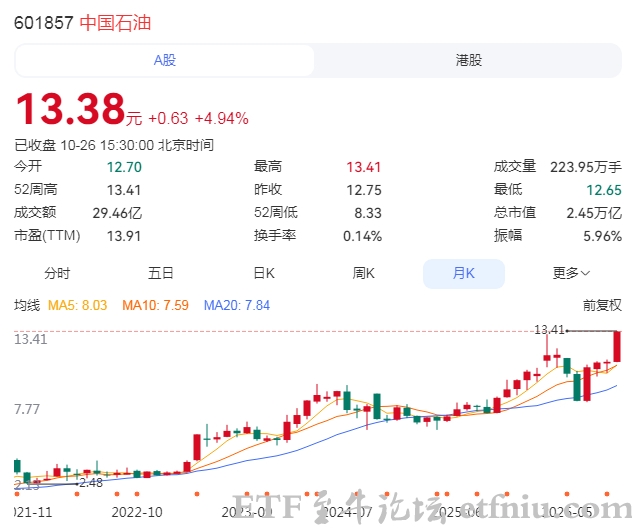Click the MA5: 8.03 indicator label
Screen dimensions: 637x532
(78, 305)
